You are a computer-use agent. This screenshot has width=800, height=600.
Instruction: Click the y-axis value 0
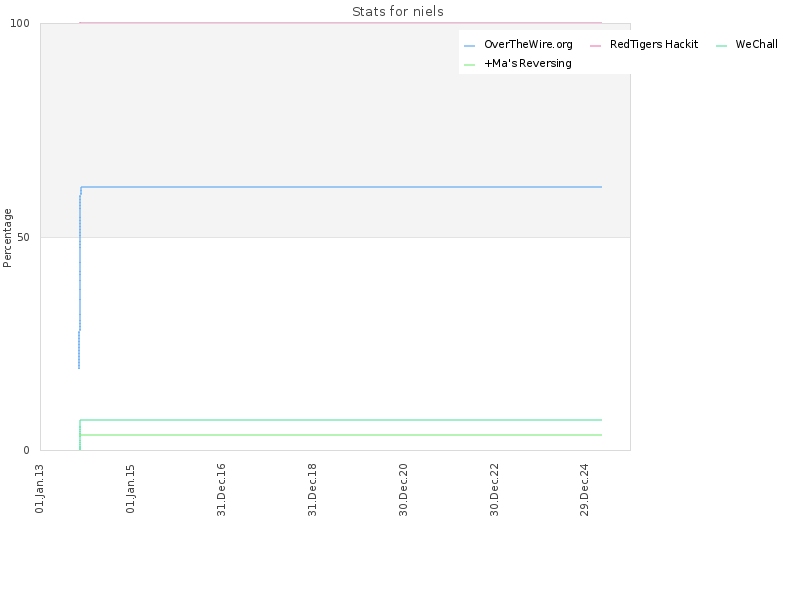[27, 451]
